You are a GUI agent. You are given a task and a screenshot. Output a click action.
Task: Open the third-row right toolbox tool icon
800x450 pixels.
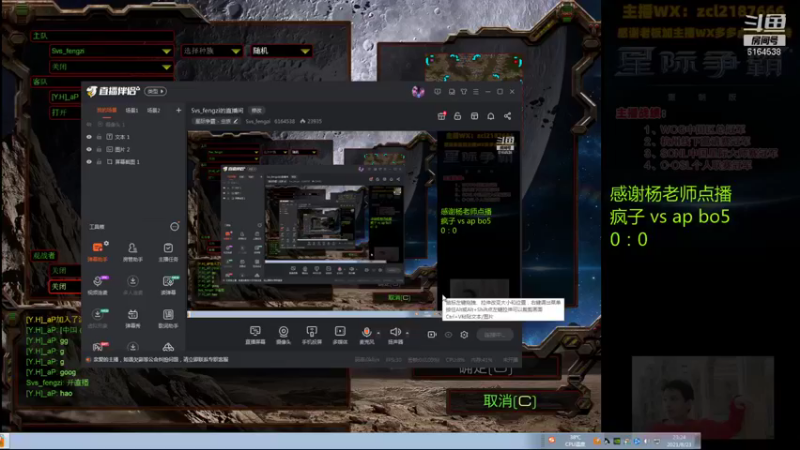point(168,318)
